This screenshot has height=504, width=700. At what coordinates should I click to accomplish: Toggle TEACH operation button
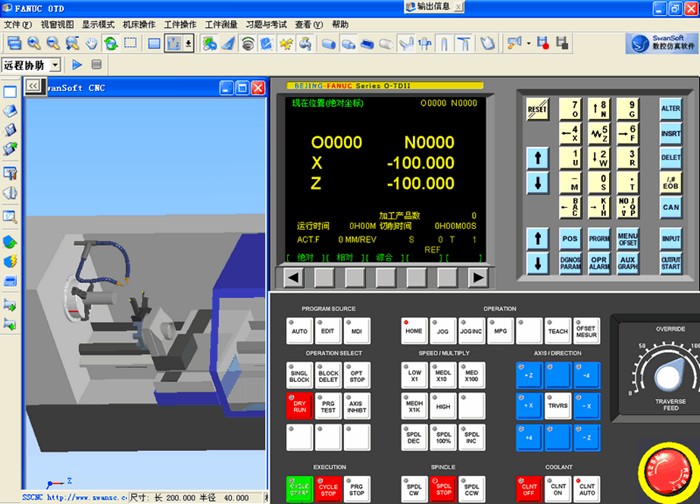coord(558,331)
